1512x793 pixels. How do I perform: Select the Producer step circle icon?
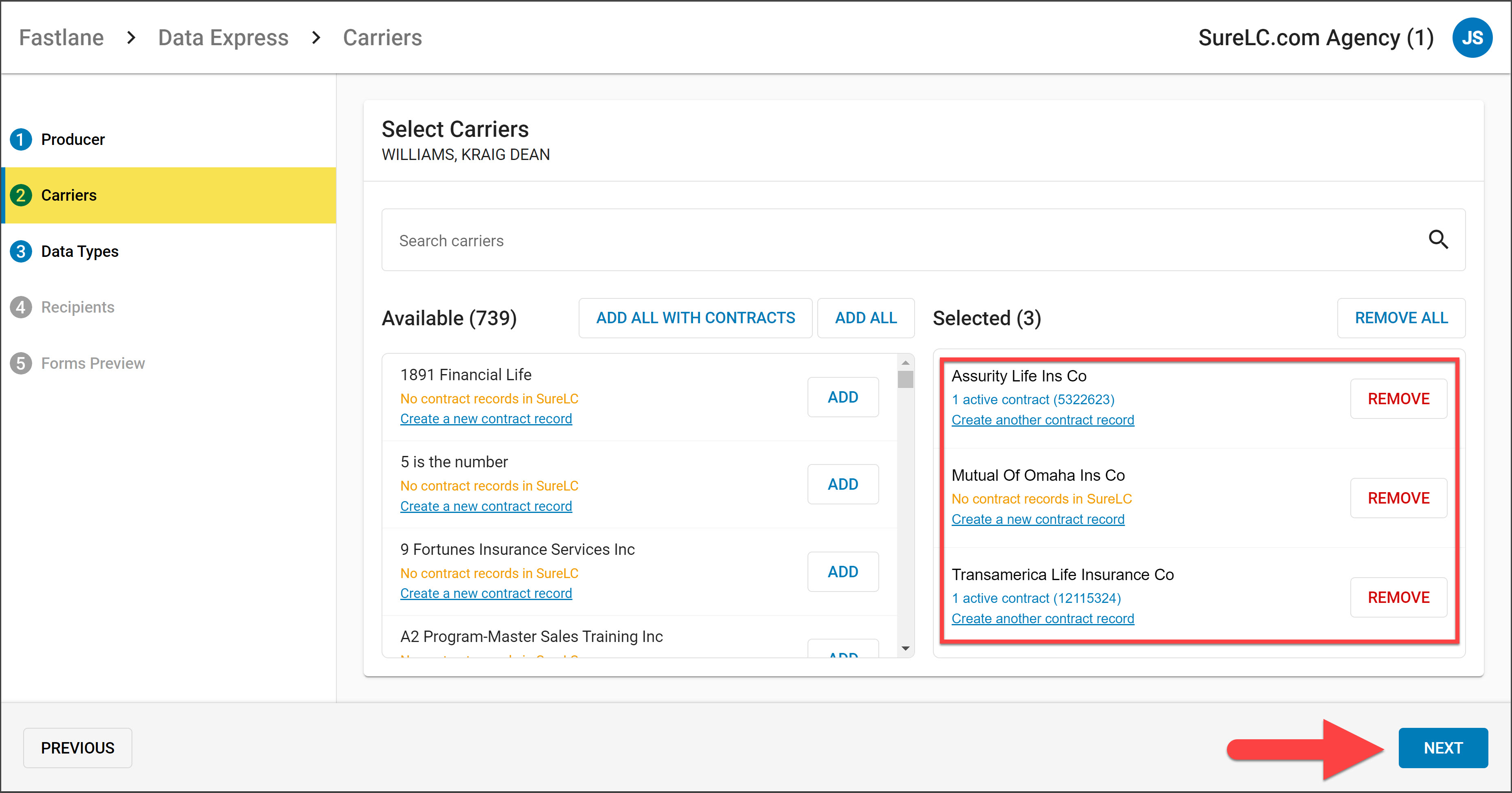(20, 139)
